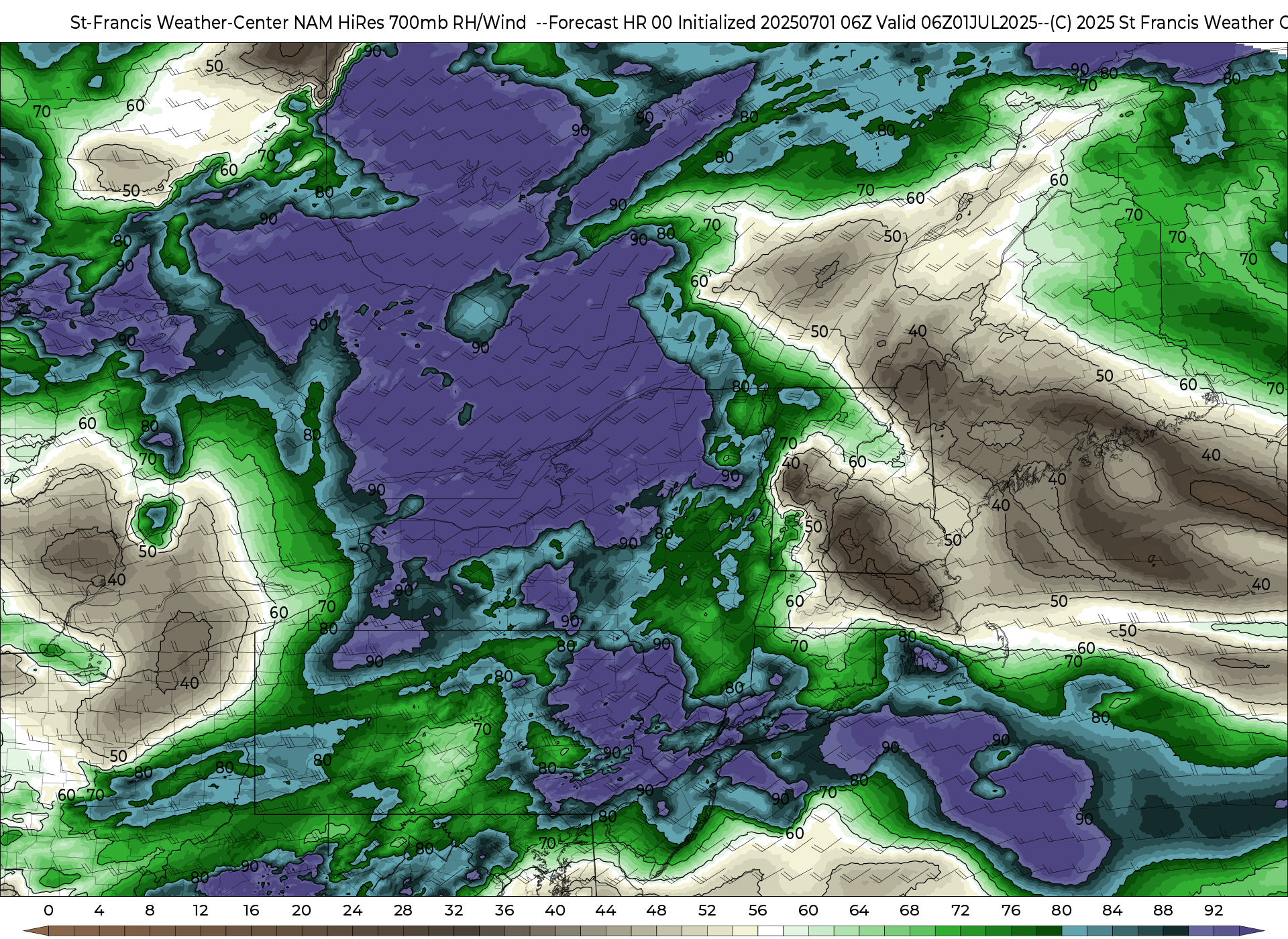The width and height of the screenshot is (1288, 939).
Task: Select the teal swatch below colorbar label 80
Action: point(1074,931)
